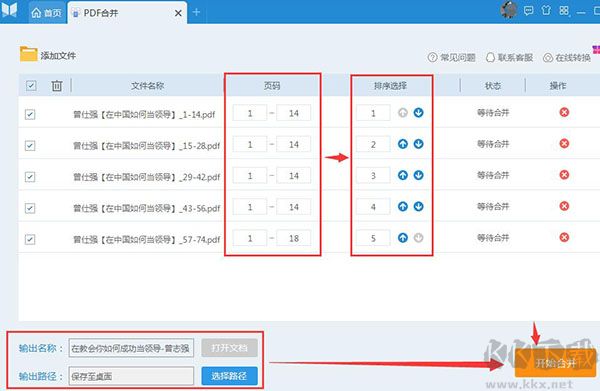Click start page field for _15-28.pdf

click(249, 145)
